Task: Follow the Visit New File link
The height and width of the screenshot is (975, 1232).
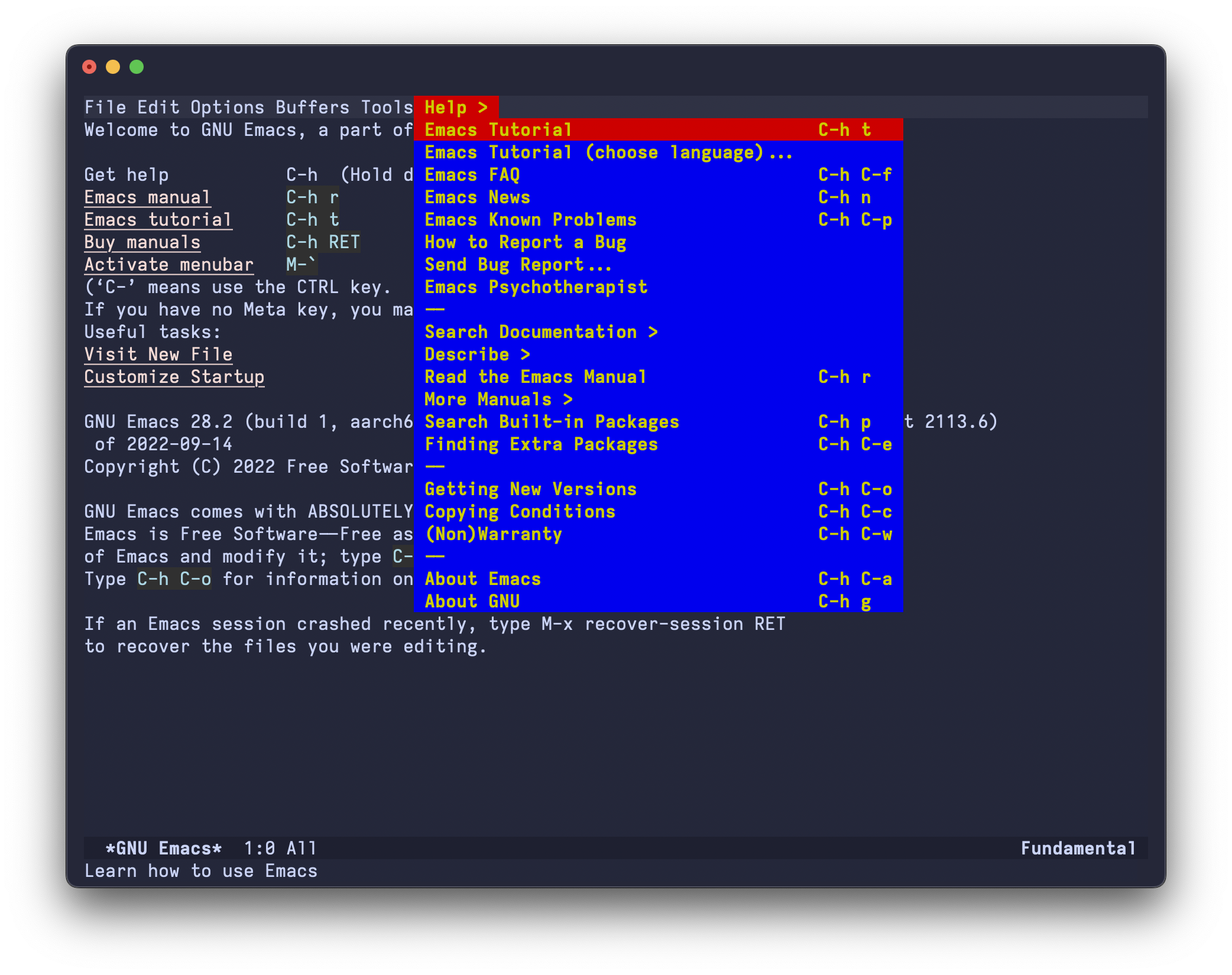Action: [x=158, y=355]
